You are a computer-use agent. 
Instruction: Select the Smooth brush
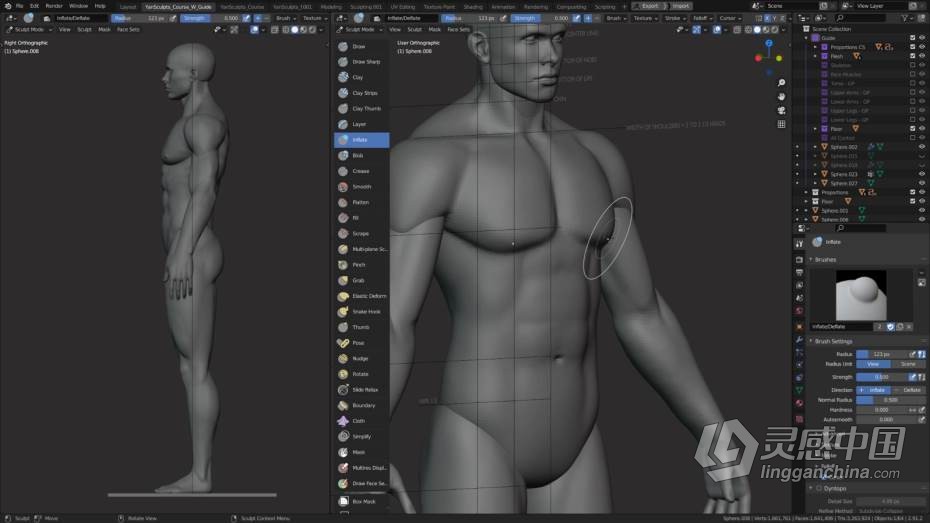pyautogui.click(x=362, y=187)
